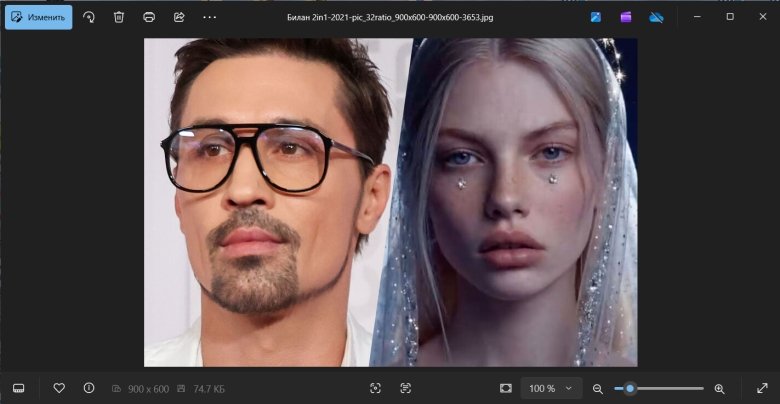Image resolution: width=780 pixels, height=404 pixels.
Task: Fit image to window with the fit icon
Action: point(505,388)
